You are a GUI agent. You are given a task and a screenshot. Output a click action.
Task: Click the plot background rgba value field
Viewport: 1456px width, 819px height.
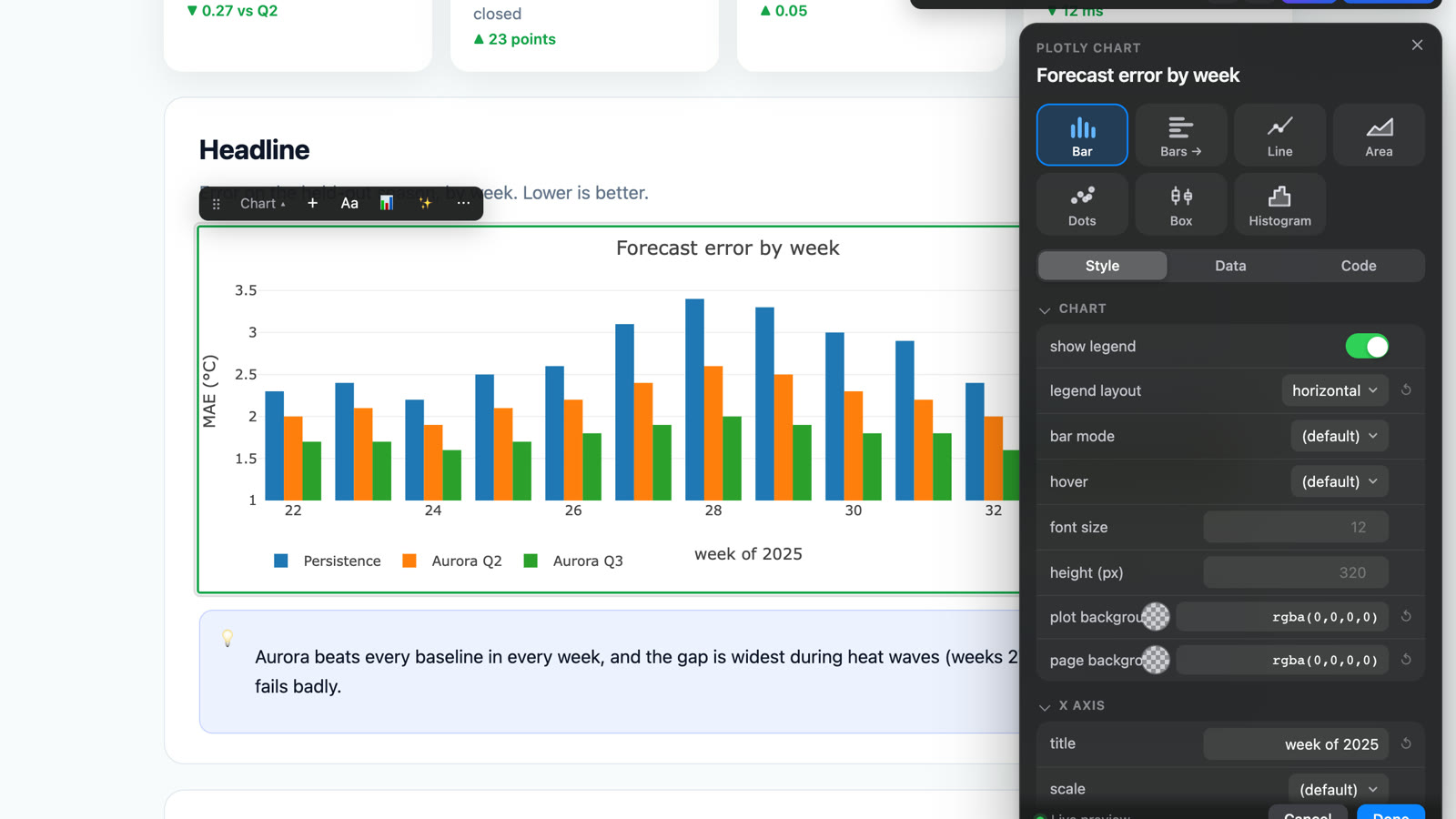1282,616
